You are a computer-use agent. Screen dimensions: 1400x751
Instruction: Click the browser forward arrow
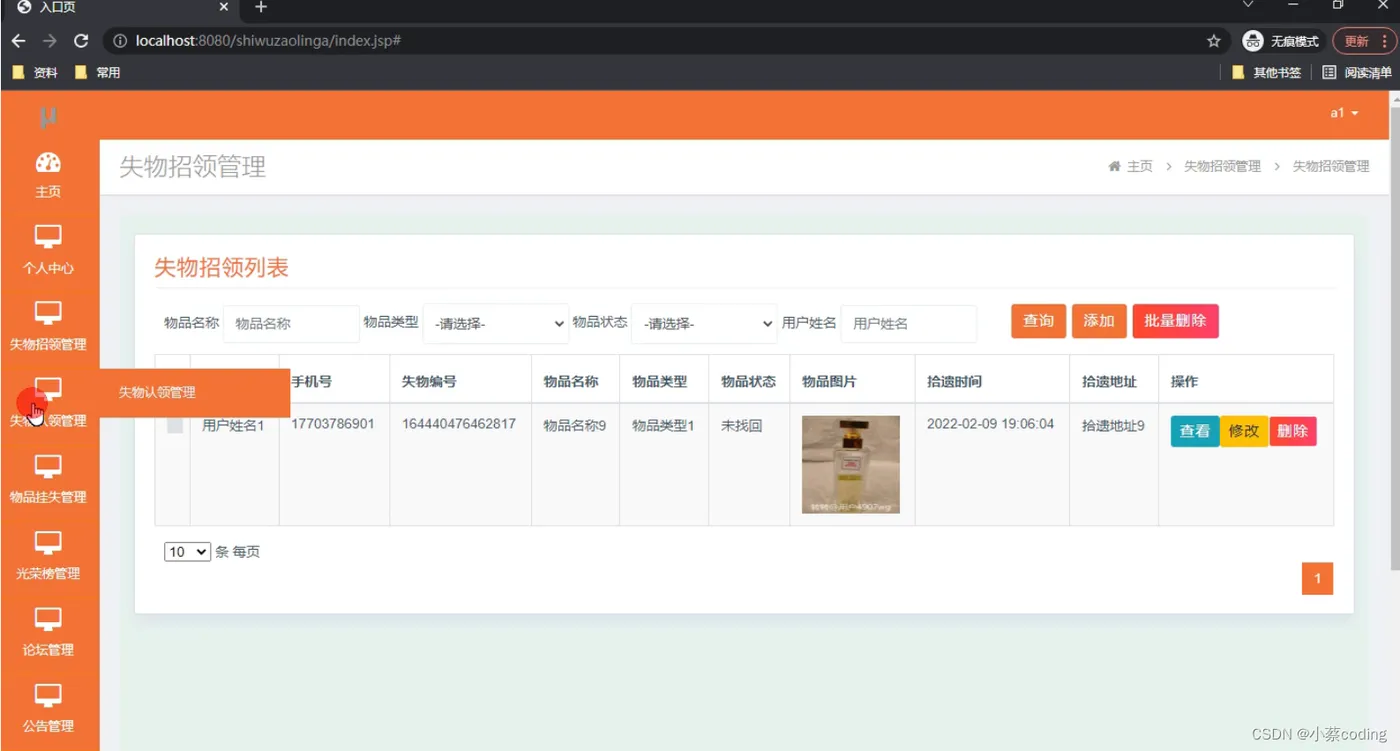tap(50, 41)
